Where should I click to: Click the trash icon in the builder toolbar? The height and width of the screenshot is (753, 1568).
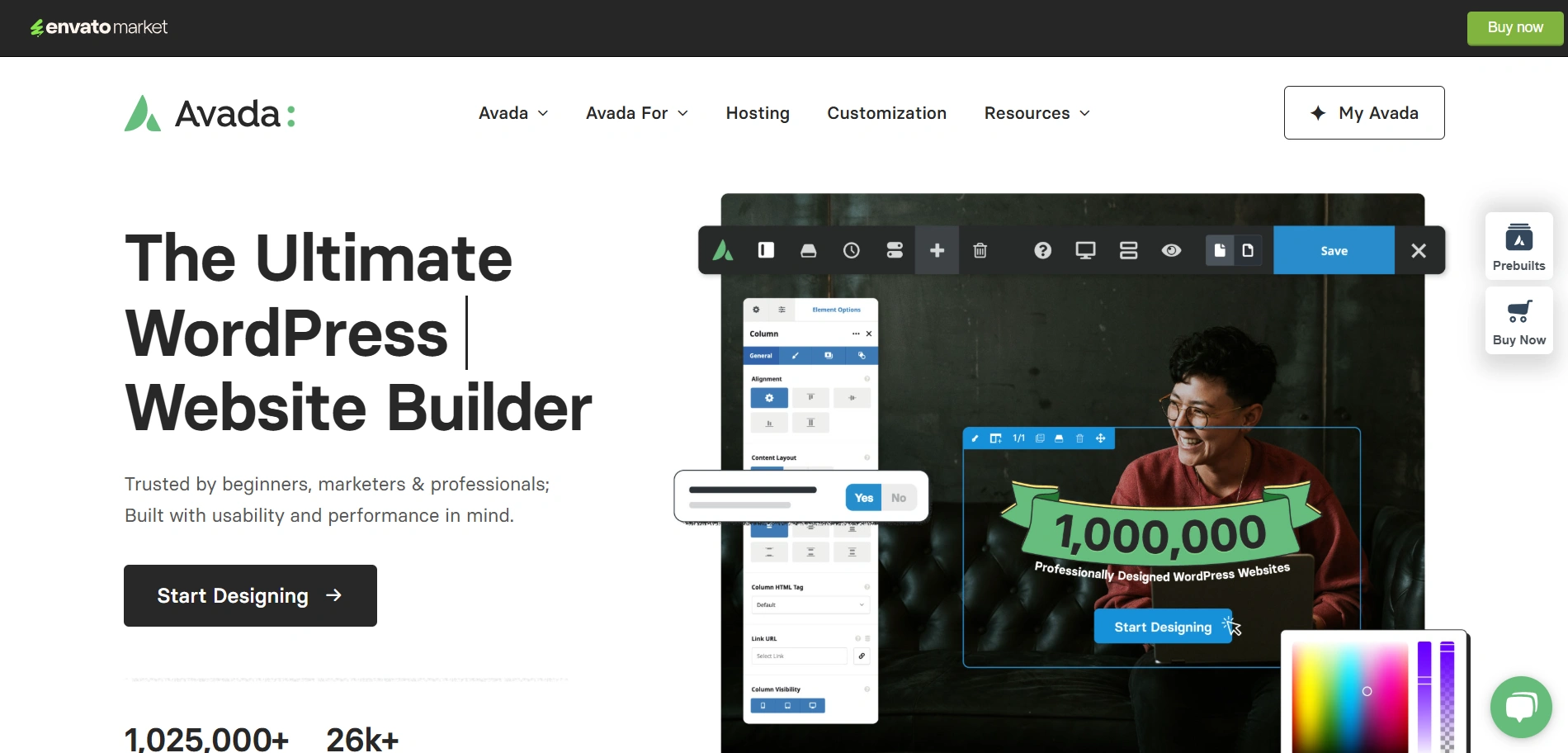(x=980, y=250)
